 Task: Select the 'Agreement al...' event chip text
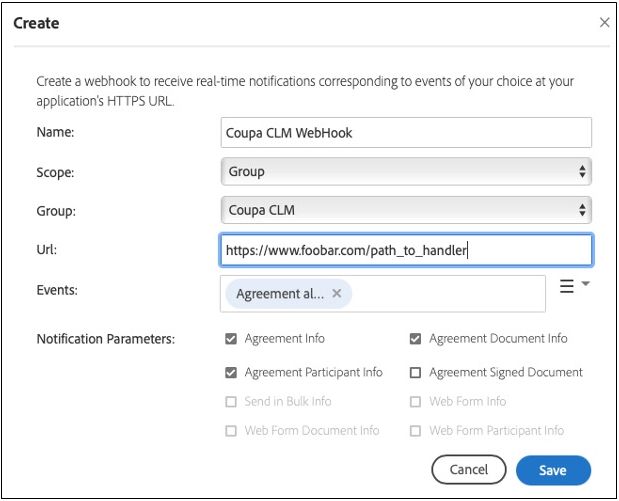tap(280, 294)
